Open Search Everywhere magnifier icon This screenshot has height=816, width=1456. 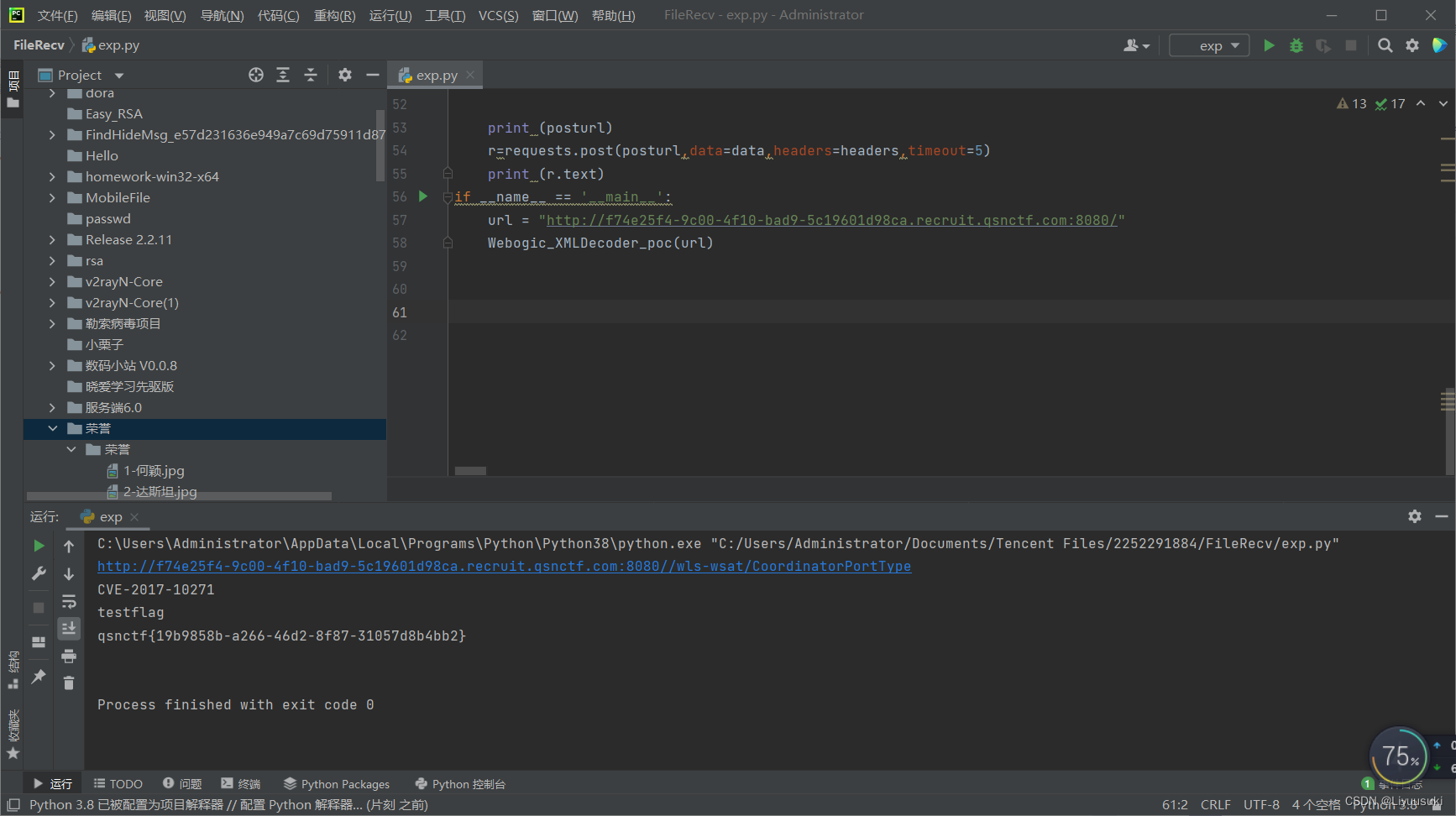point(1385,45)
